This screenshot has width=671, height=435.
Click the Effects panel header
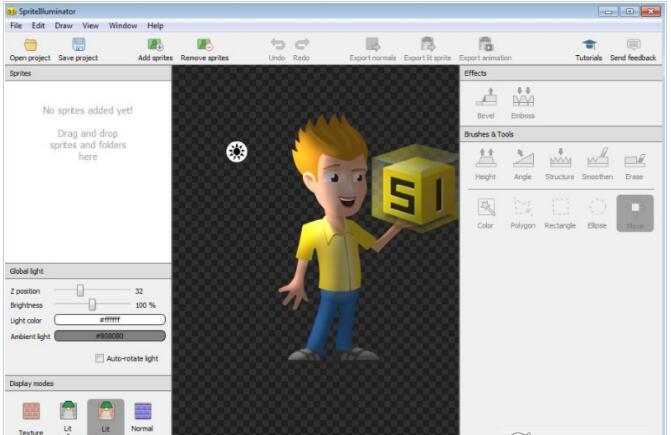point(561,73)
